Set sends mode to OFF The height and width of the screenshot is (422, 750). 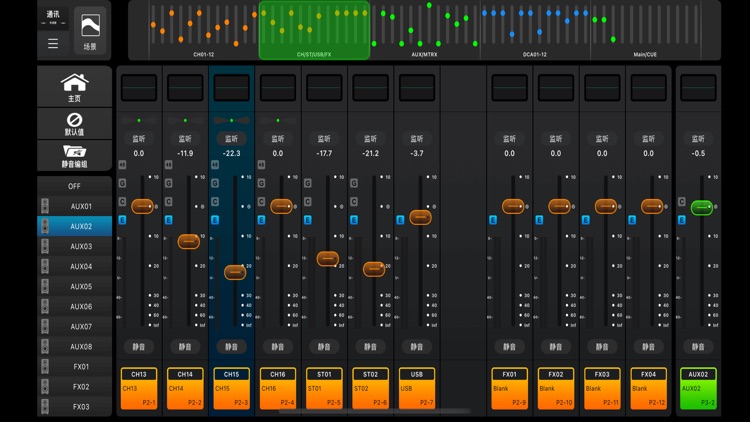point(74,186)
